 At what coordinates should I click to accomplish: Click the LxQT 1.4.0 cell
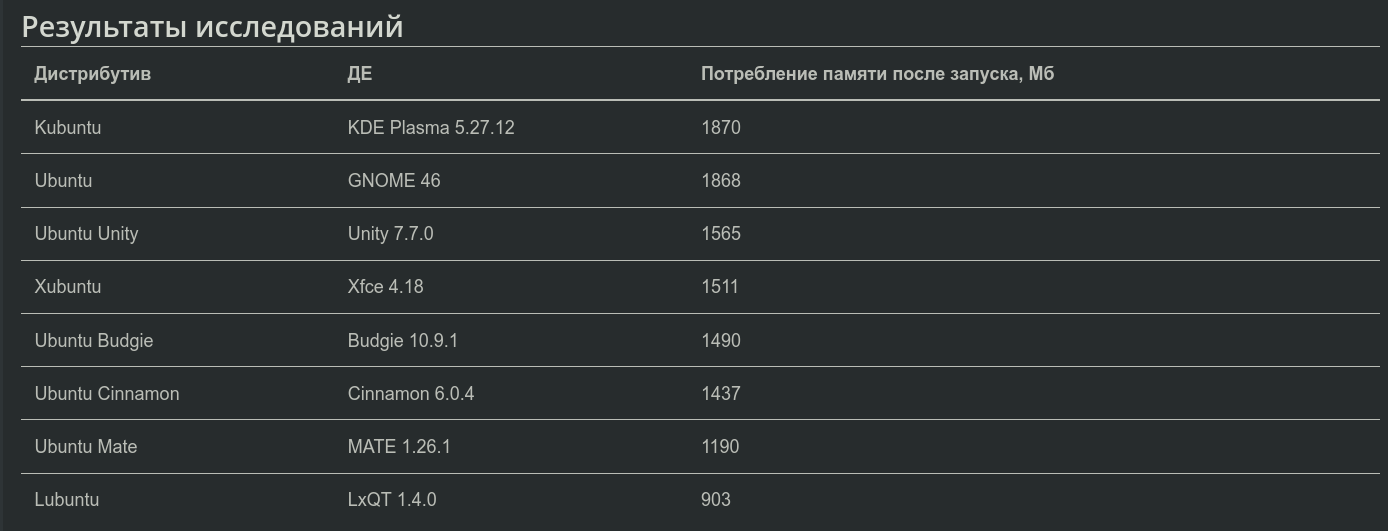[x=392, y=500]
